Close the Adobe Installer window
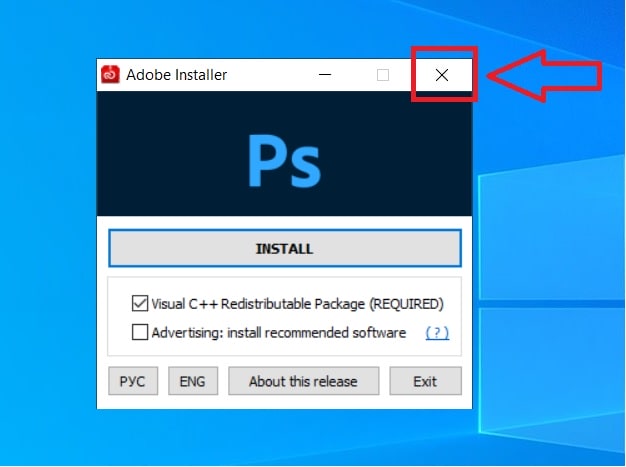This screenshot has width=626, height=467. (x=442, y=75)
